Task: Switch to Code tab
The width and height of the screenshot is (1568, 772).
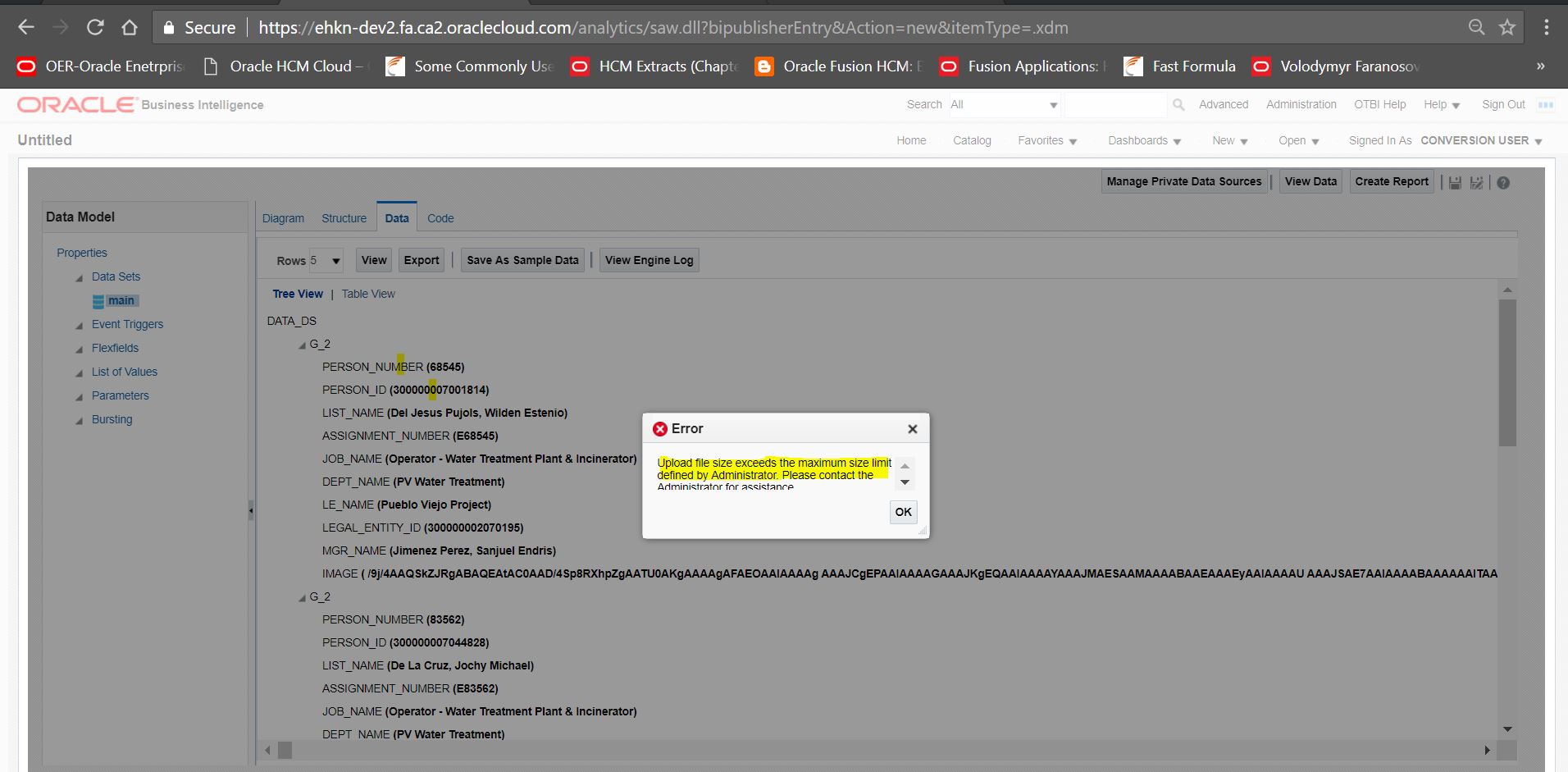Action: pyautogui.click(x=440, y=218)
